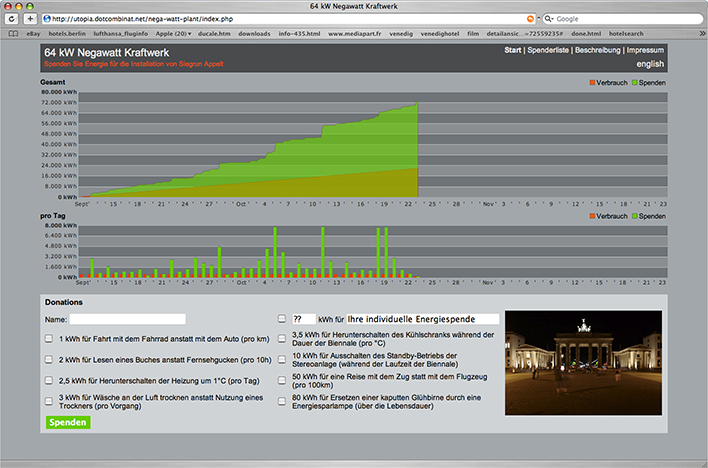This screenshot has width=708, height=468.
Task: Open the lufthansa_fluginfo bookmark
Action: pyautogui.click(x=121, y=34)
